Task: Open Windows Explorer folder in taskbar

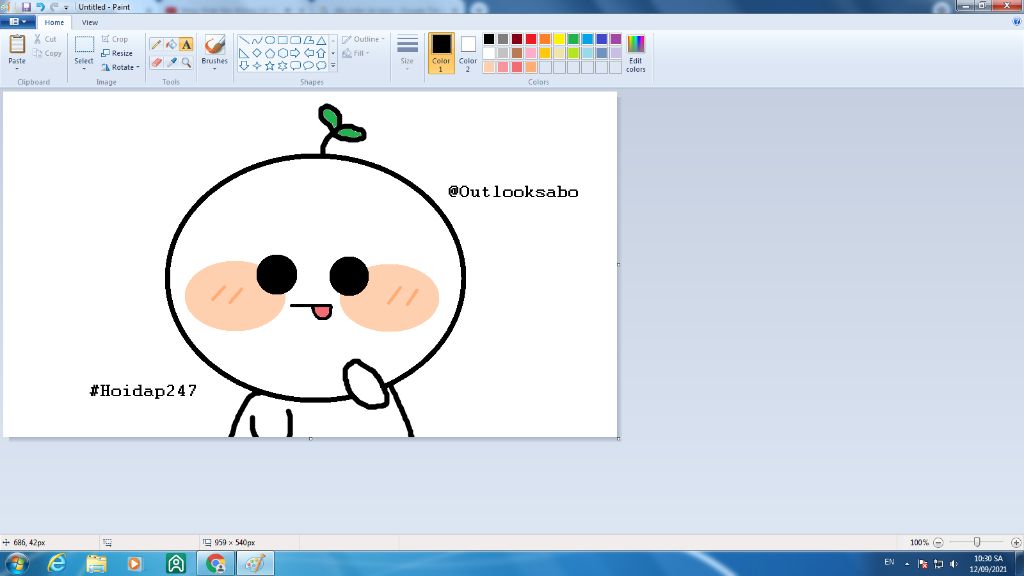Action: pos(97,563)
